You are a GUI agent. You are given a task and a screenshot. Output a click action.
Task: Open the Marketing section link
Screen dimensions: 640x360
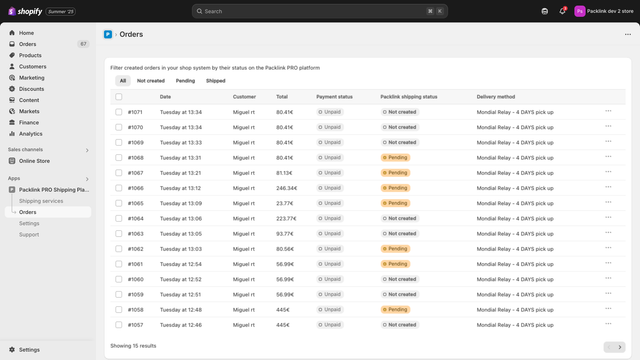[31, 78]
